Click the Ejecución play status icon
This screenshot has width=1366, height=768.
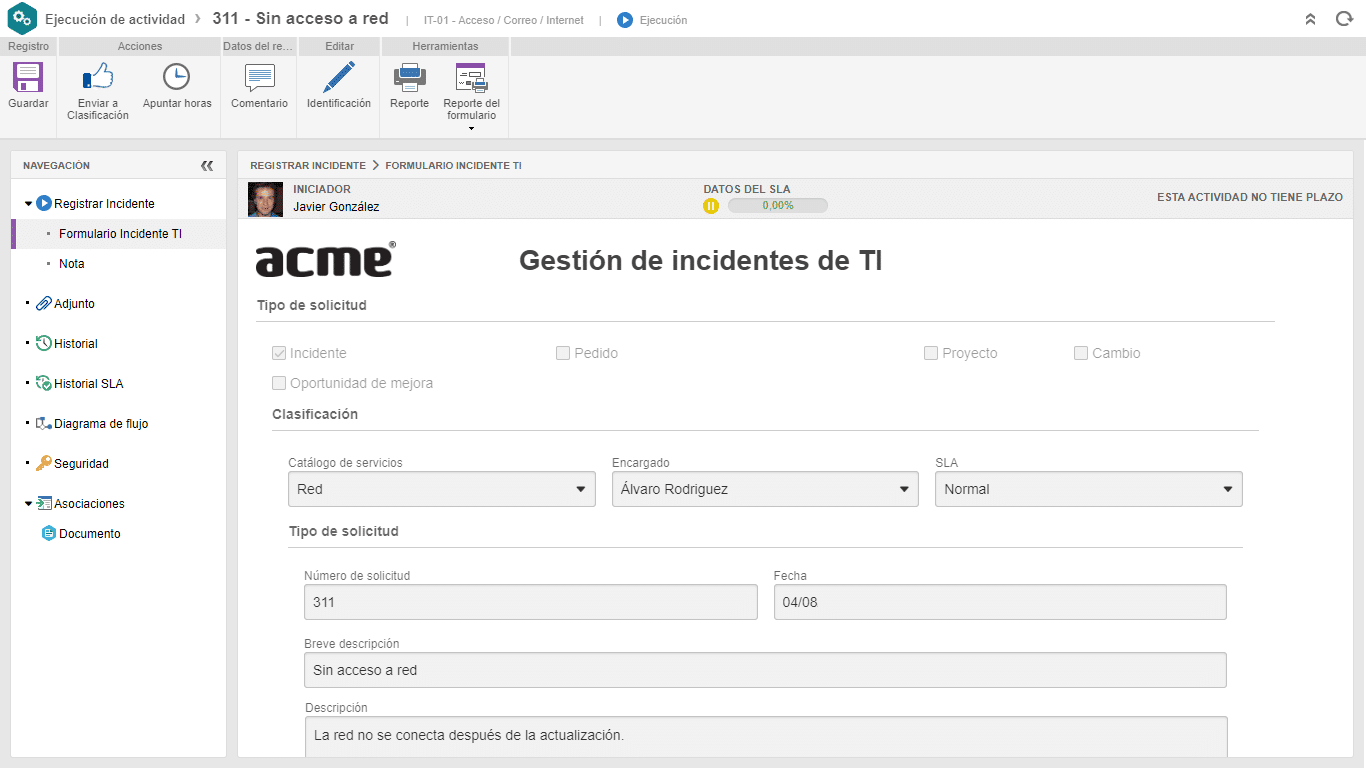tap(625, 20)
